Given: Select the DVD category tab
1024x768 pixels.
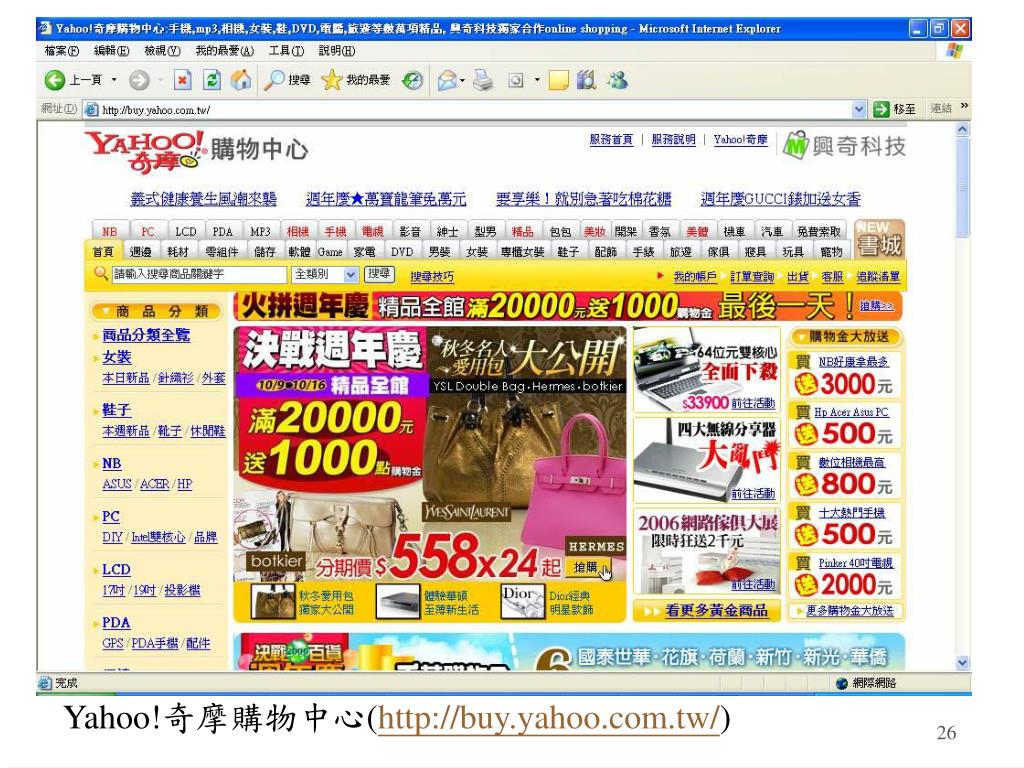Looking at the screenshot, I should coord(402,251).
